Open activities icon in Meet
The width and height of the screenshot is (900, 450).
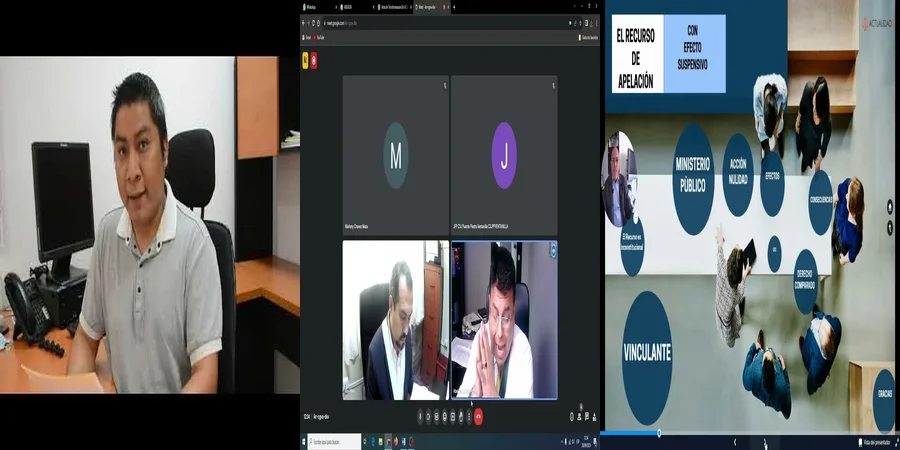595,417
